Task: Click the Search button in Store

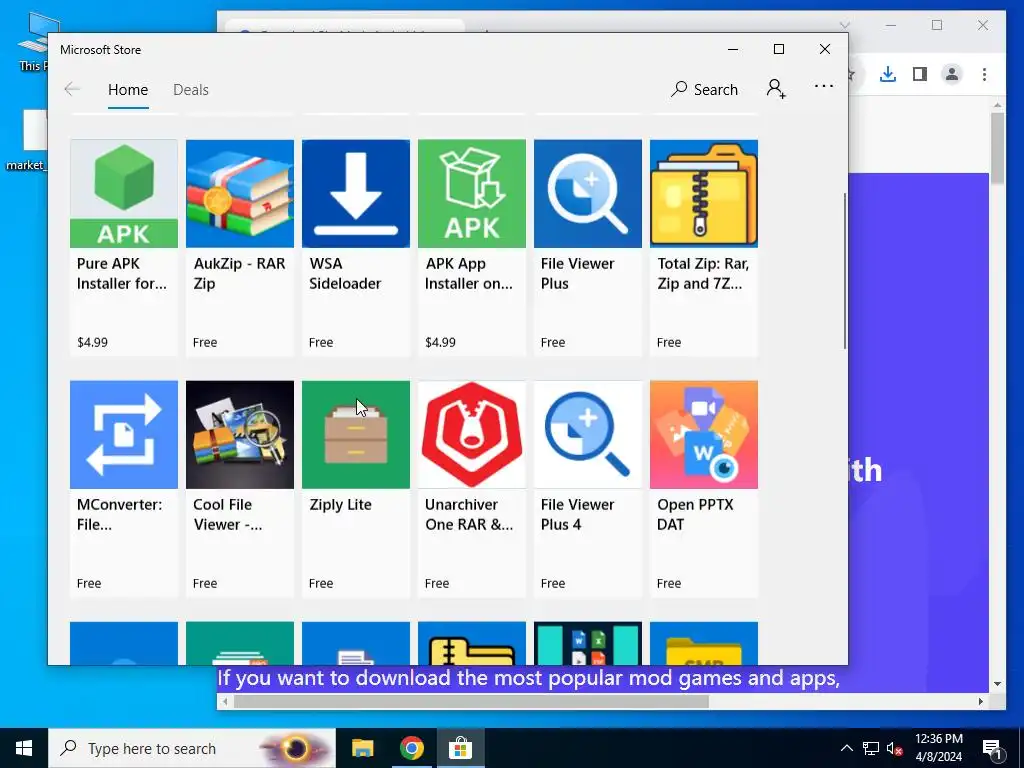Action: tap(704, 89)
